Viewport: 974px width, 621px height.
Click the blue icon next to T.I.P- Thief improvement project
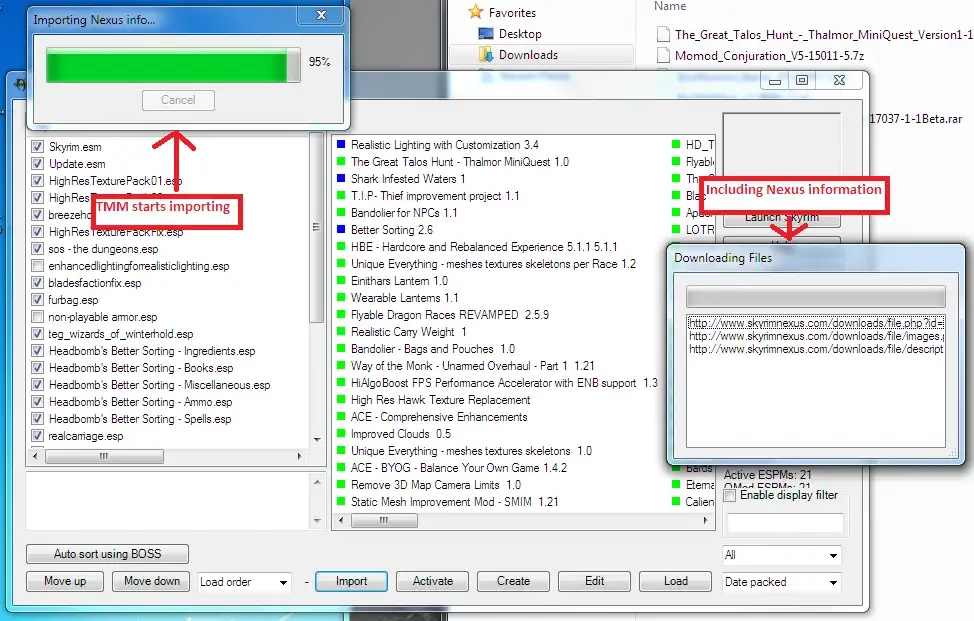pos(341,195)
